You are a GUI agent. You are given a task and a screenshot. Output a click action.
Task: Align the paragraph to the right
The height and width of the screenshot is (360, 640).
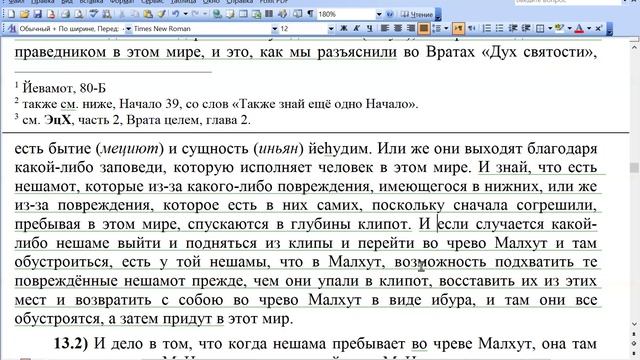[410, 28]
